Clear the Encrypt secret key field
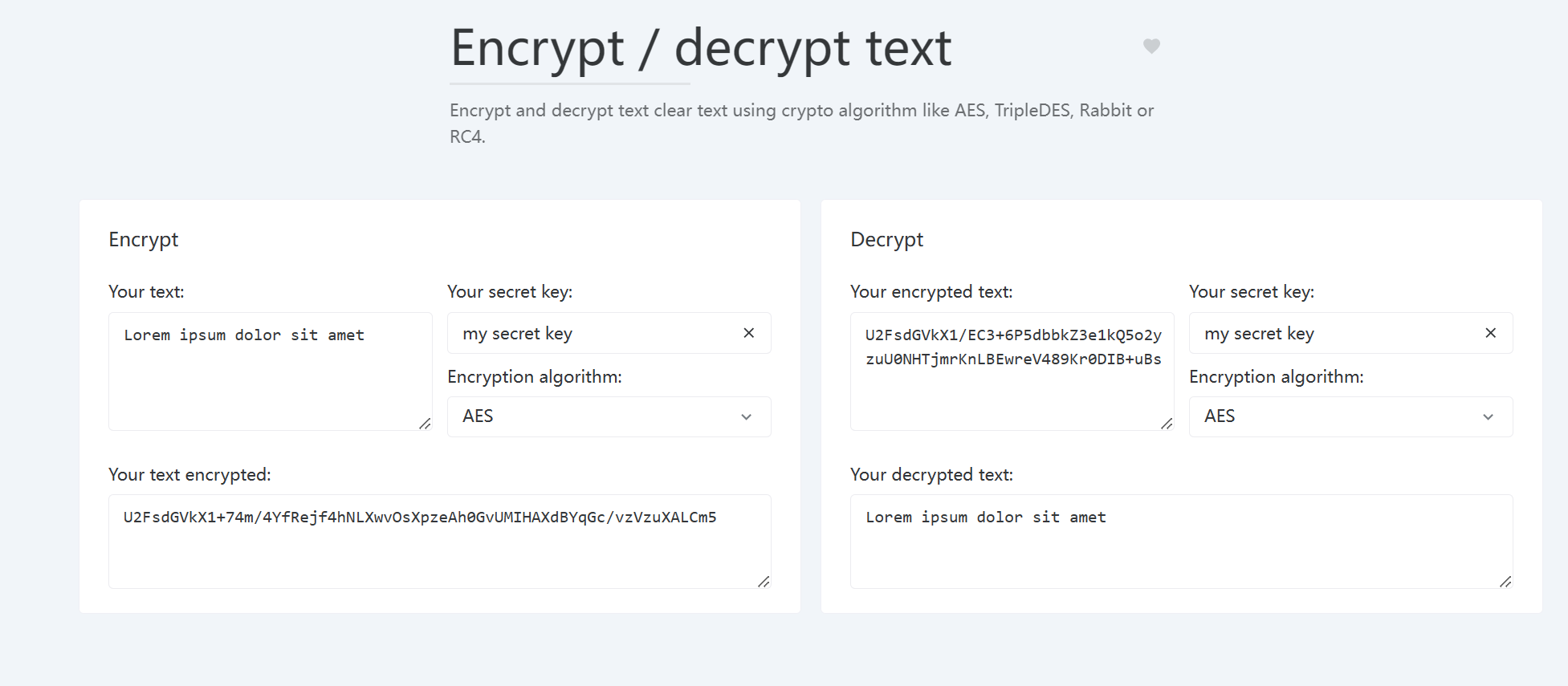The image size is (1568, 686). [x=748, y=333]
